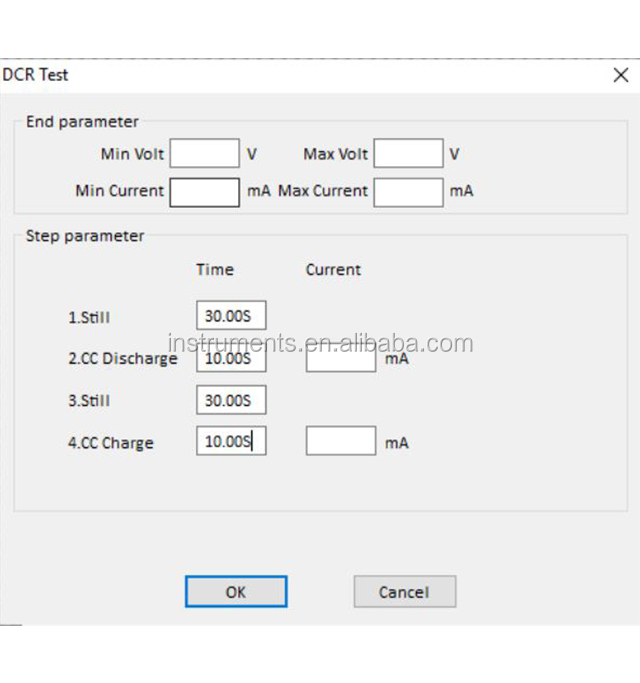640x683 pixels.
Task: Click the 1.Still time field
Action: [231, 316]
